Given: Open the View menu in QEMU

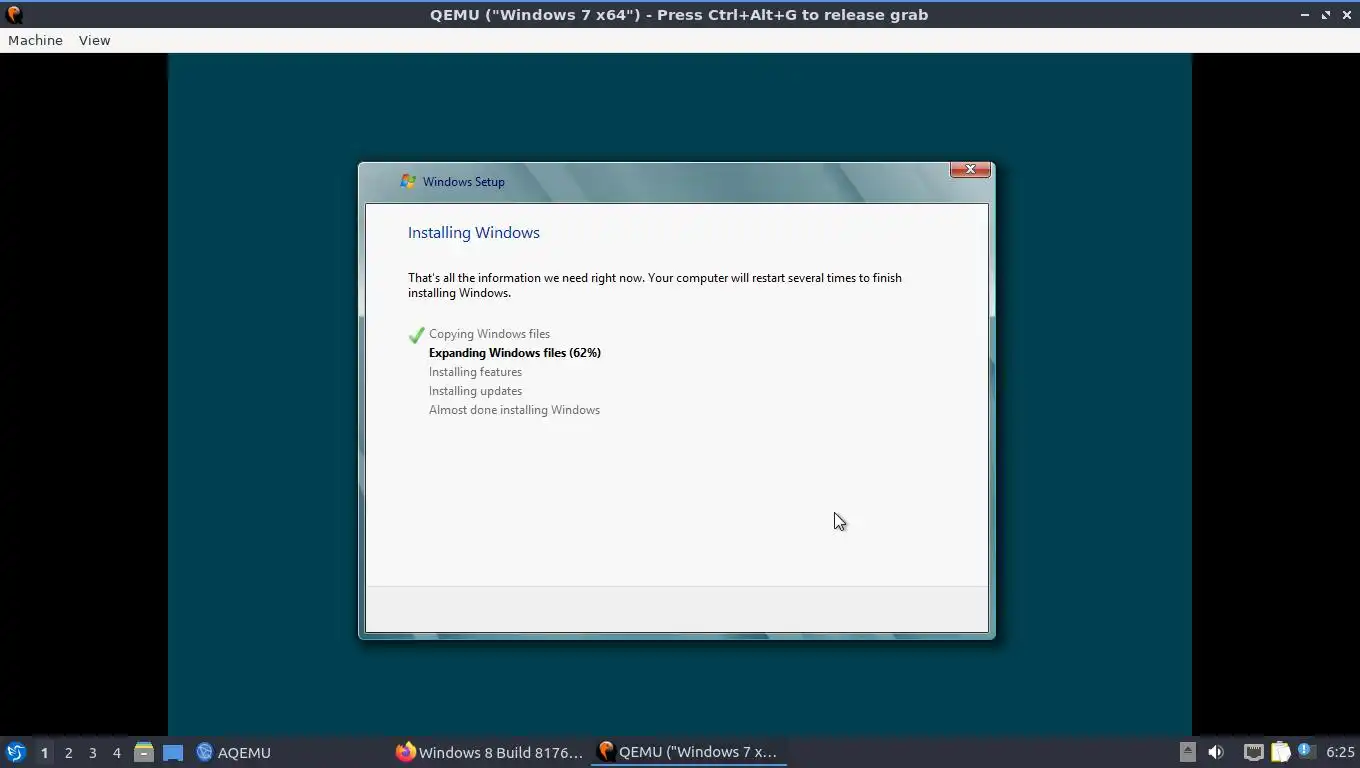Looking at the screenshot, I should click(94, 40).
